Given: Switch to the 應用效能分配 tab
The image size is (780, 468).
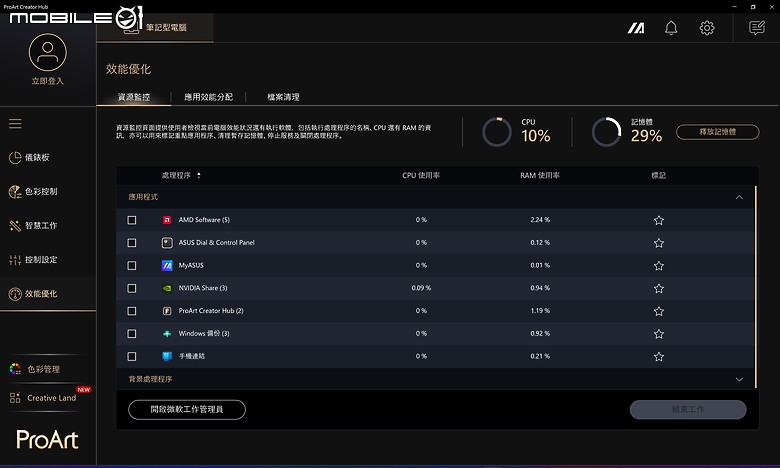Looking at the screenshot, I should (208, 97).
